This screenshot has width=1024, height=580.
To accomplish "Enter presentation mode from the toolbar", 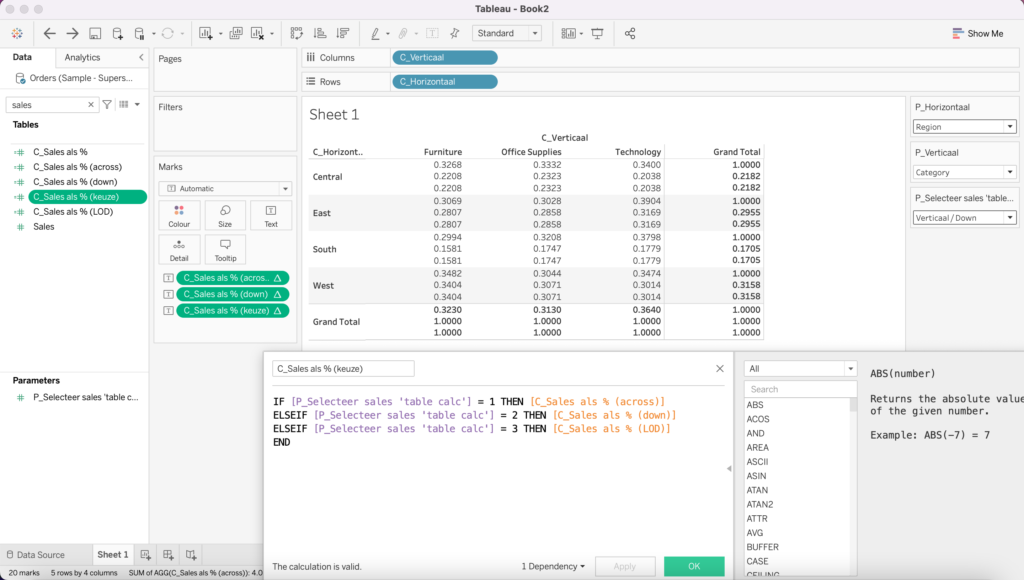I will tap(598, 33).
